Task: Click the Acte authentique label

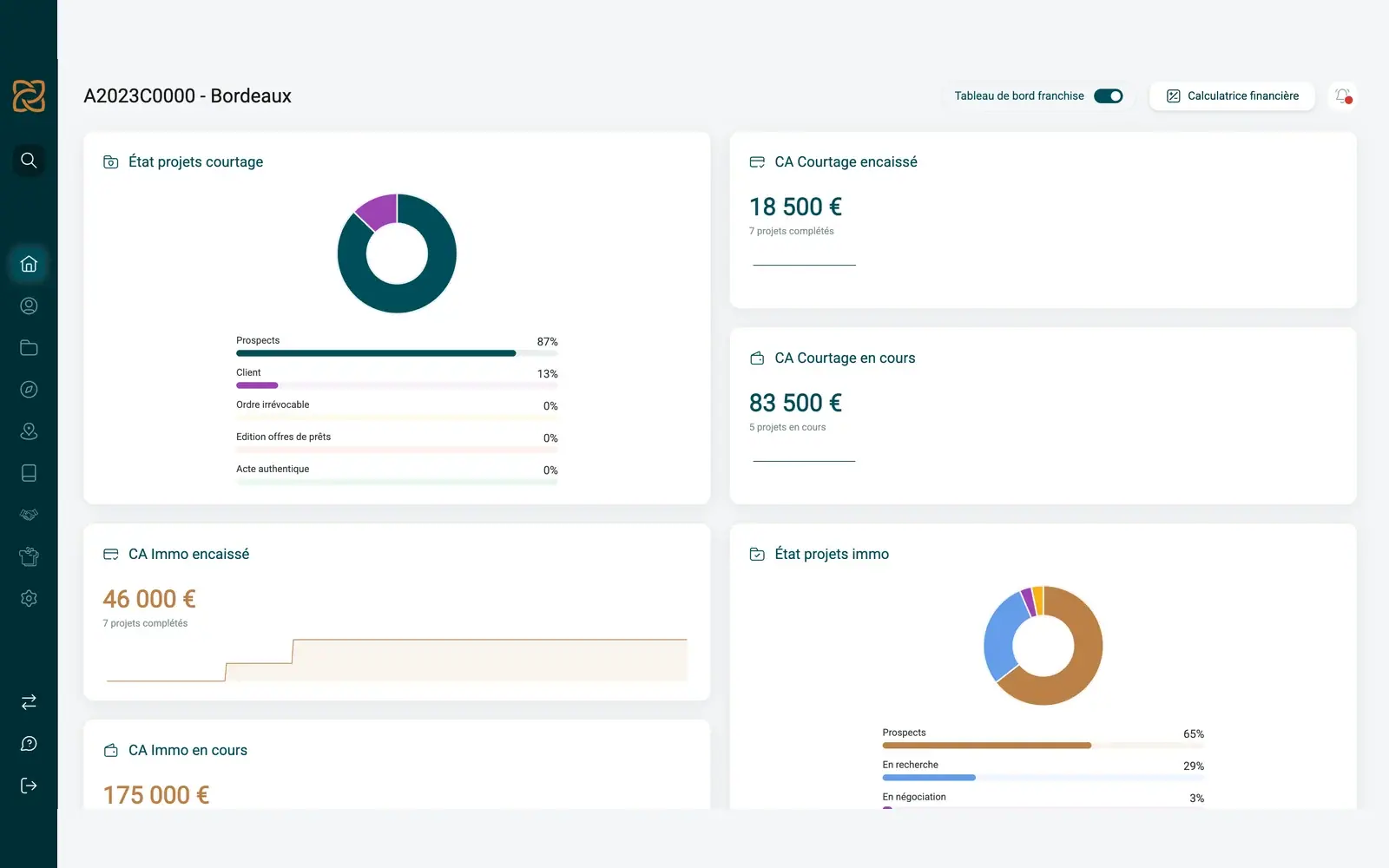Action: [x=273, y=469]
